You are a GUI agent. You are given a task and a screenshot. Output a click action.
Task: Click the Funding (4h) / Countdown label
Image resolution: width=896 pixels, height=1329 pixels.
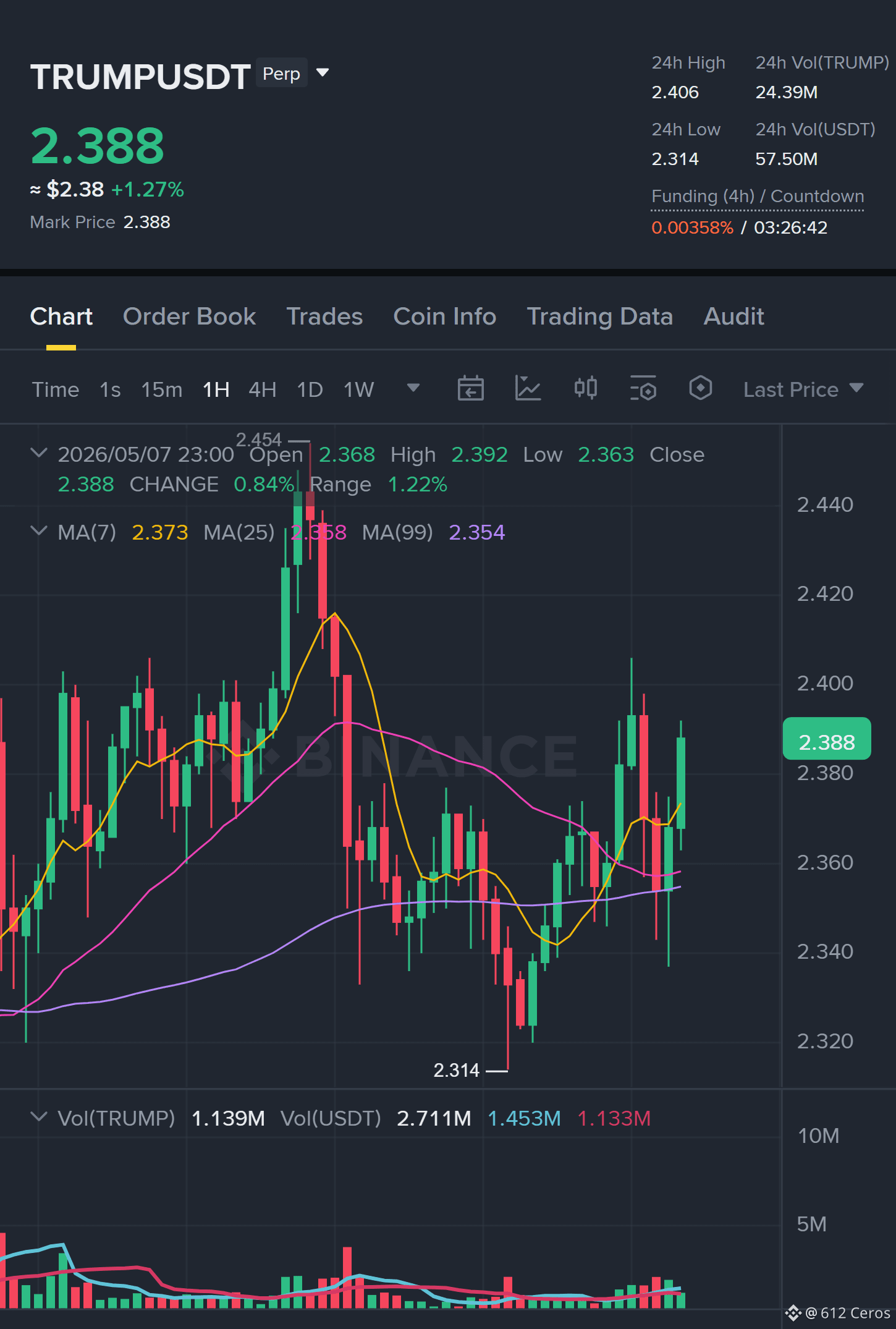(x=758, y=197)
